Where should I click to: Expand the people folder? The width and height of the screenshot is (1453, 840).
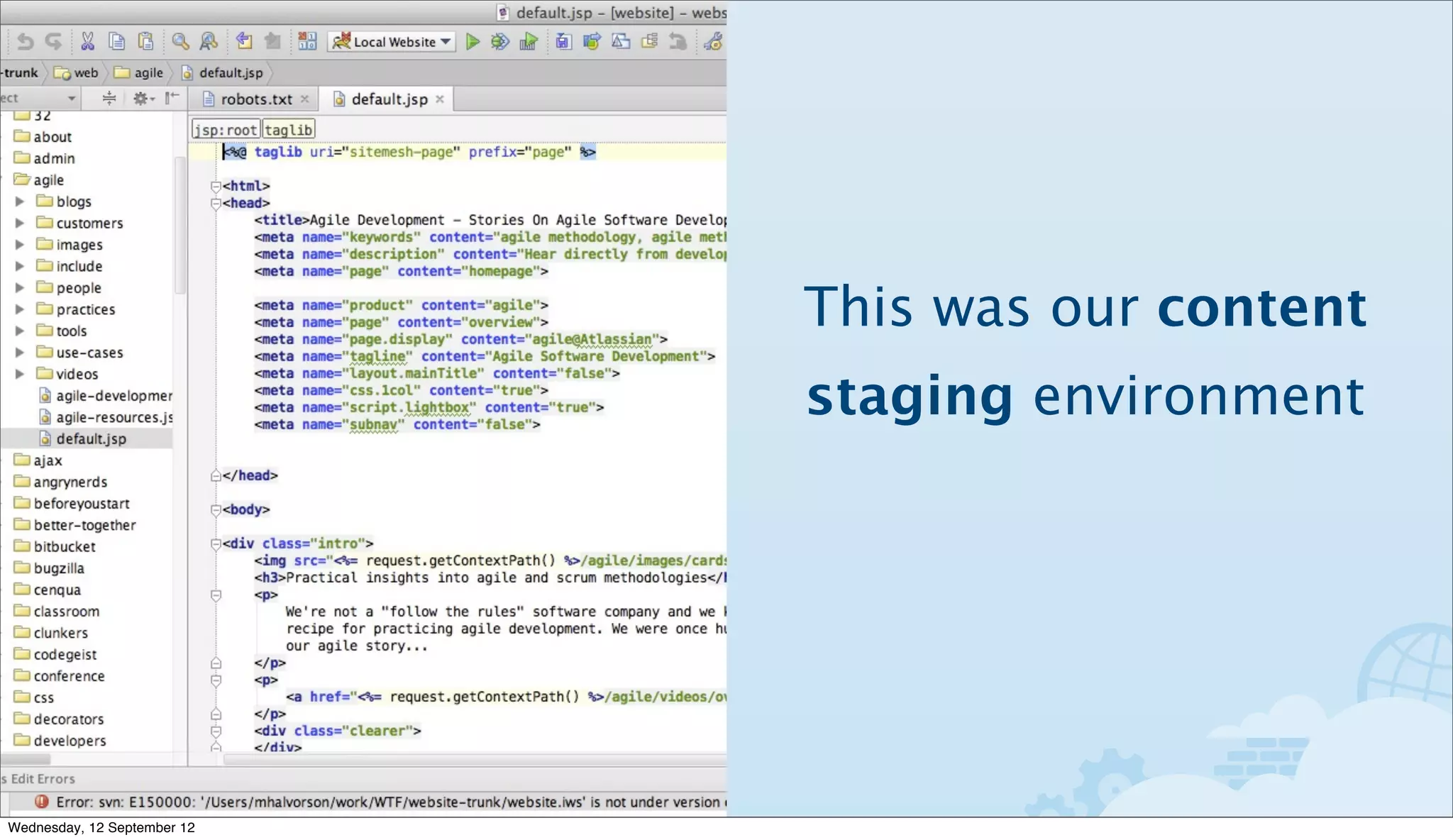click(20, 287)
